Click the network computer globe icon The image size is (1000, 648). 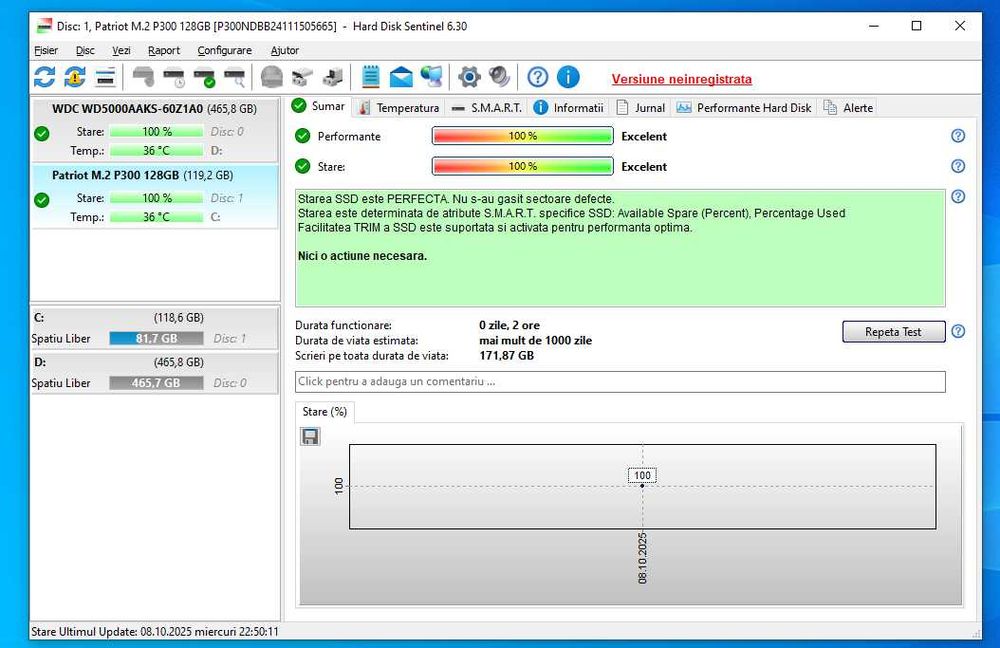click(432, 77)
